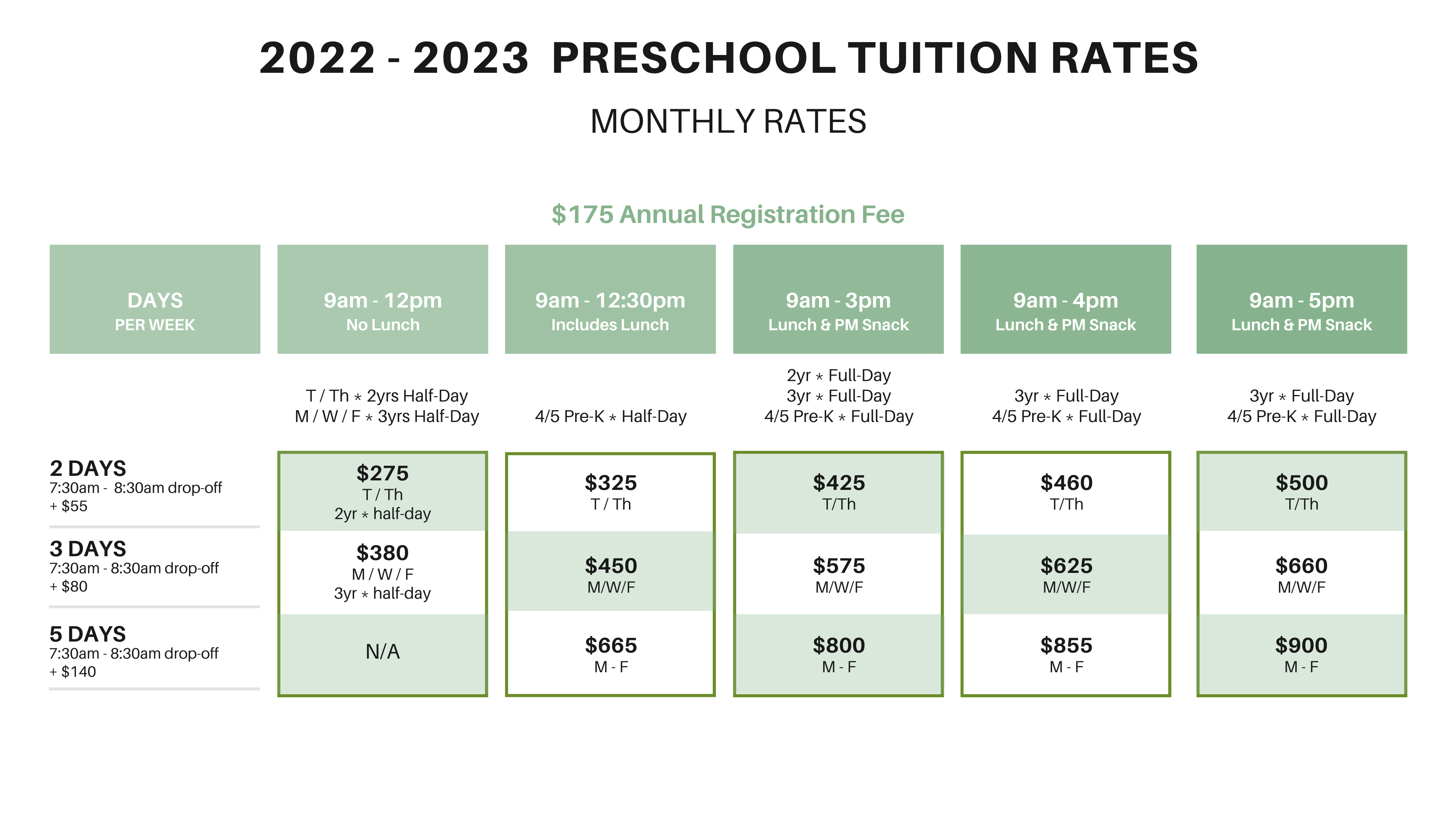This screenshot has width=1456, height=819.
Task: Select the 5 DAYS row label
Action: 88,634
